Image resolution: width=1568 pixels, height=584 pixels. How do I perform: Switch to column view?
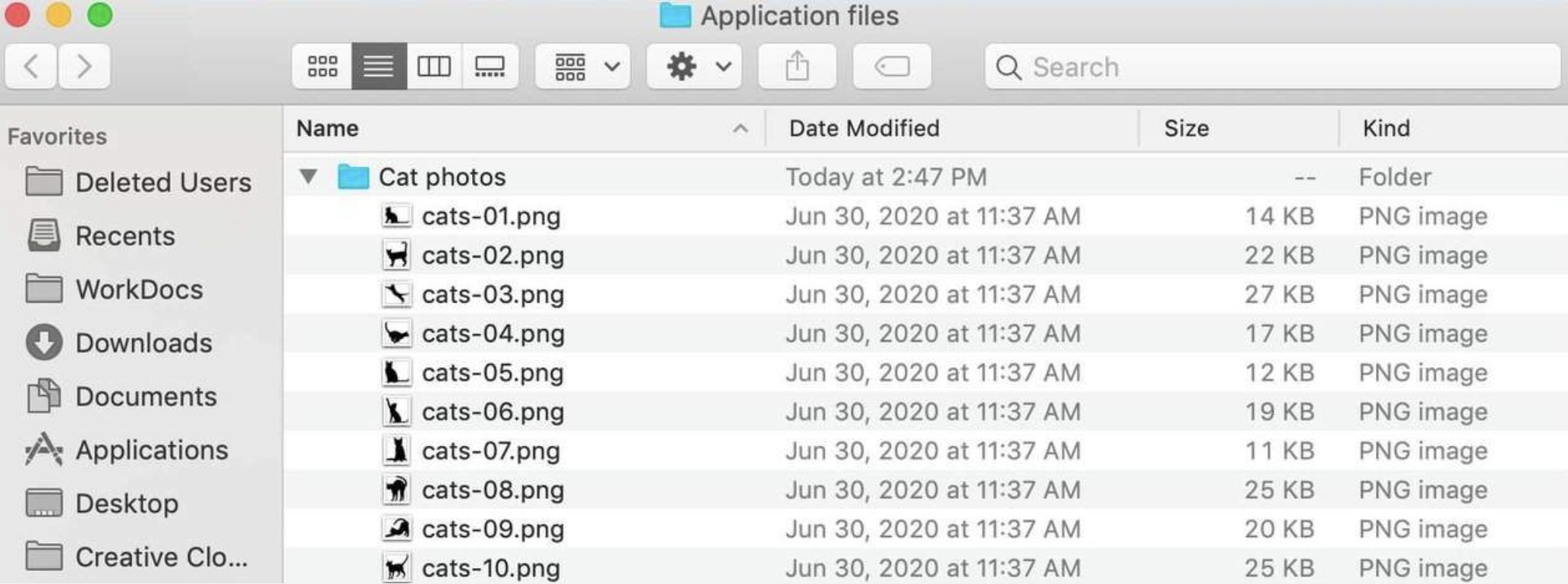pos(434,67)
